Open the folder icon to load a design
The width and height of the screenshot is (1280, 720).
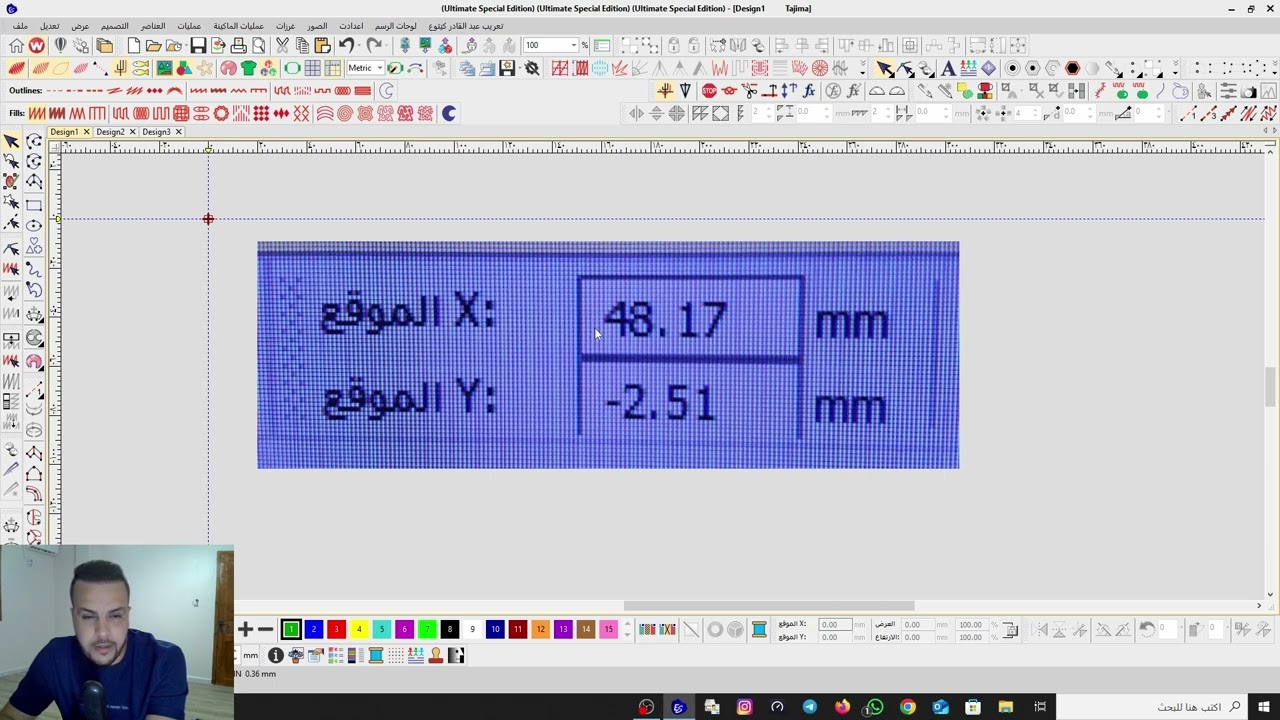click(x=153, y=45)
